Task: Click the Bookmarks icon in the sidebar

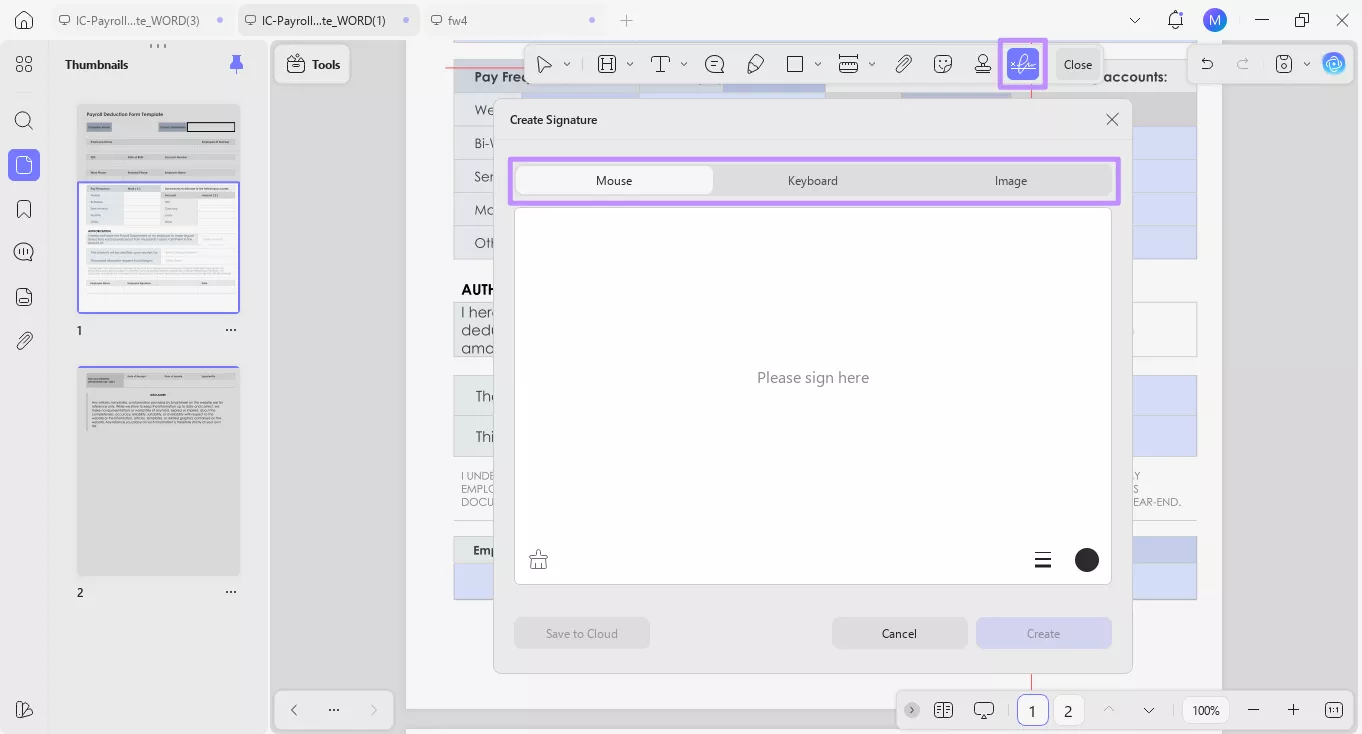Action: pyautogui.click(x=23, y=208)
